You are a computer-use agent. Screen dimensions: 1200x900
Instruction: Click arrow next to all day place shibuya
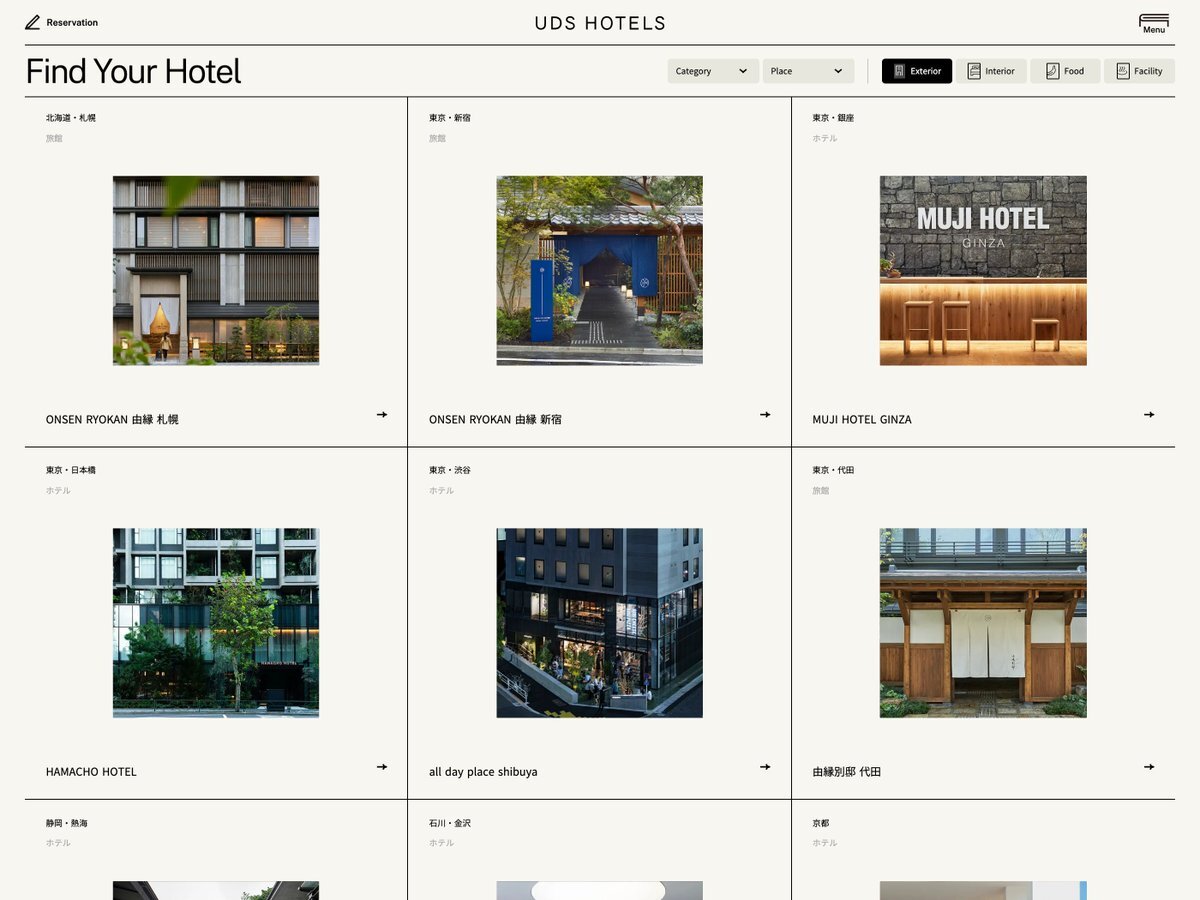pyautogui.click(x=765, y=767)
